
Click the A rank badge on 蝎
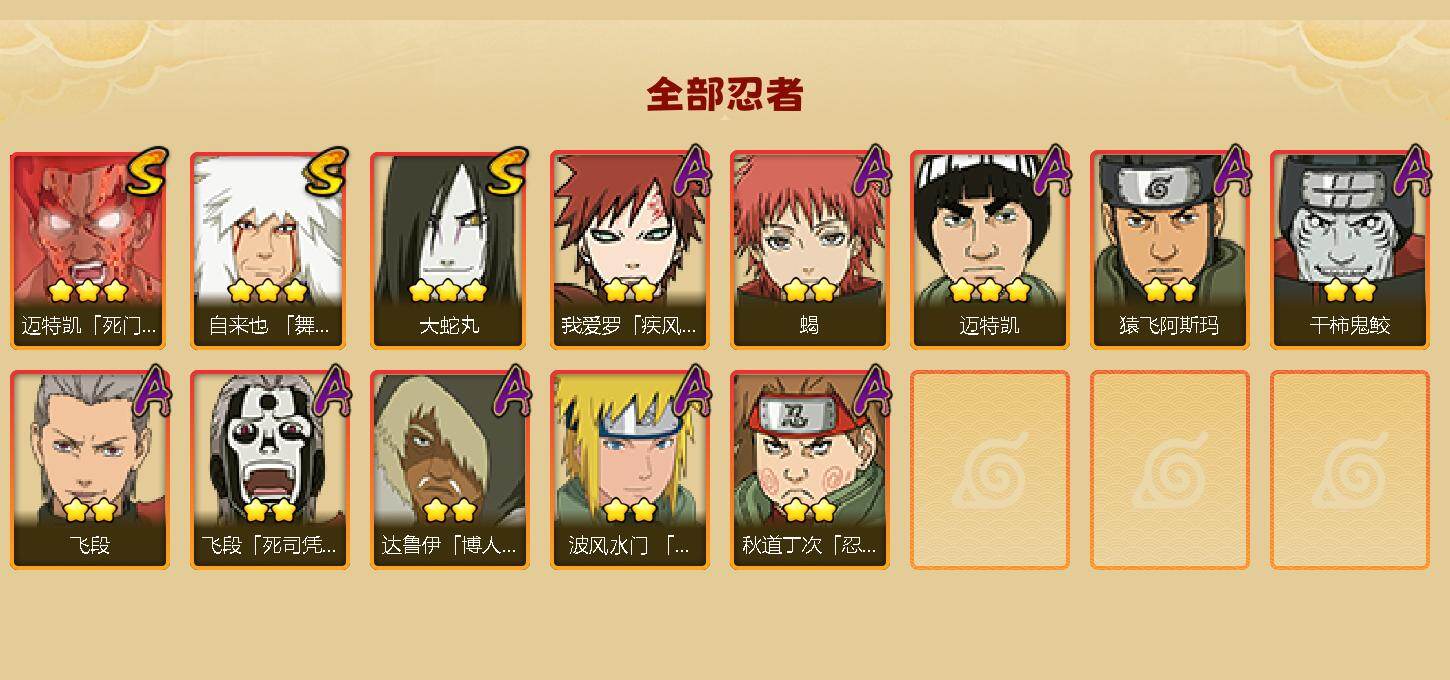pyautogui.click(x=871, y=171)
